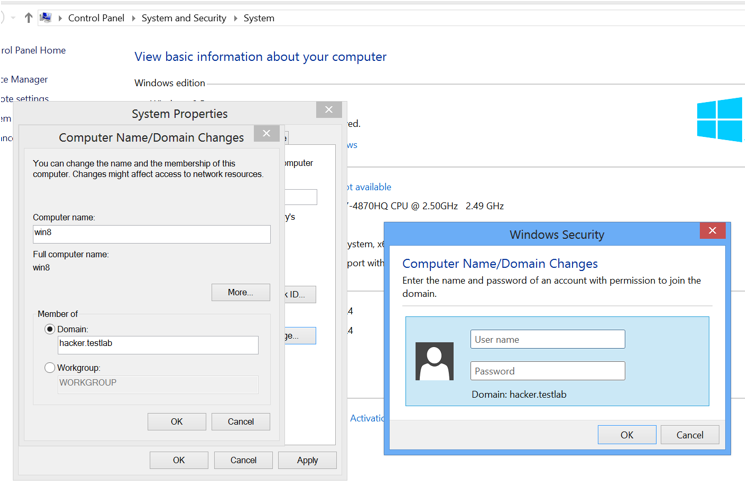The height and width of the screenshot is (504, 746).
Task: Click the 'Windows edition' section label
Action: 169,83
